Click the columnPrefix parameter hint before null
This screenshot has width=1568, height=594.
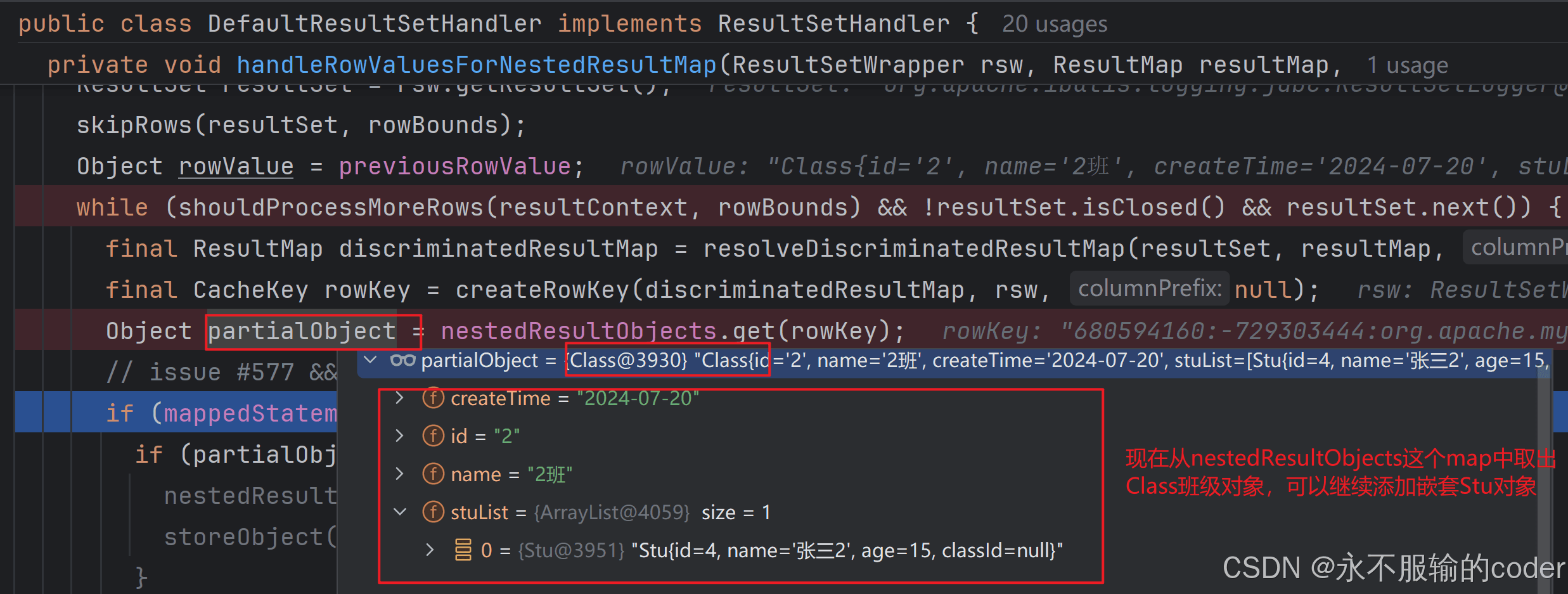coord(1150,288)
